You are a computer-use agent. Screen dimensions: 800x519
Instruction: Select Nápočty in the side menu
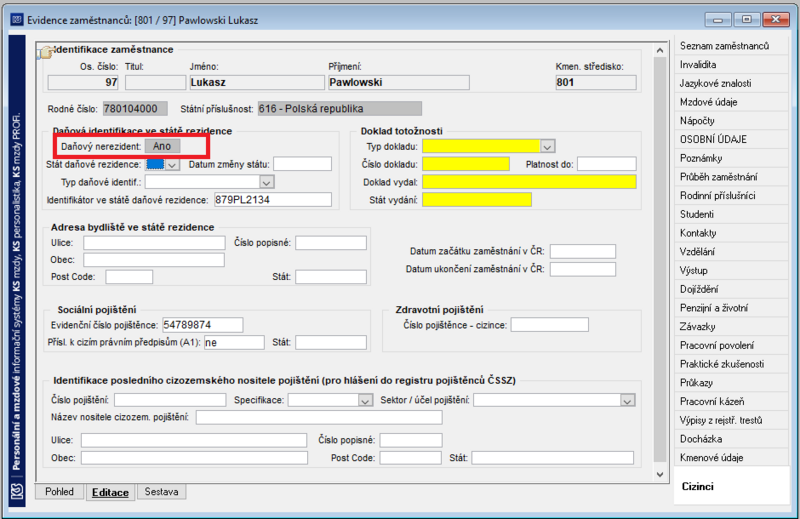(x=731, y=121)
